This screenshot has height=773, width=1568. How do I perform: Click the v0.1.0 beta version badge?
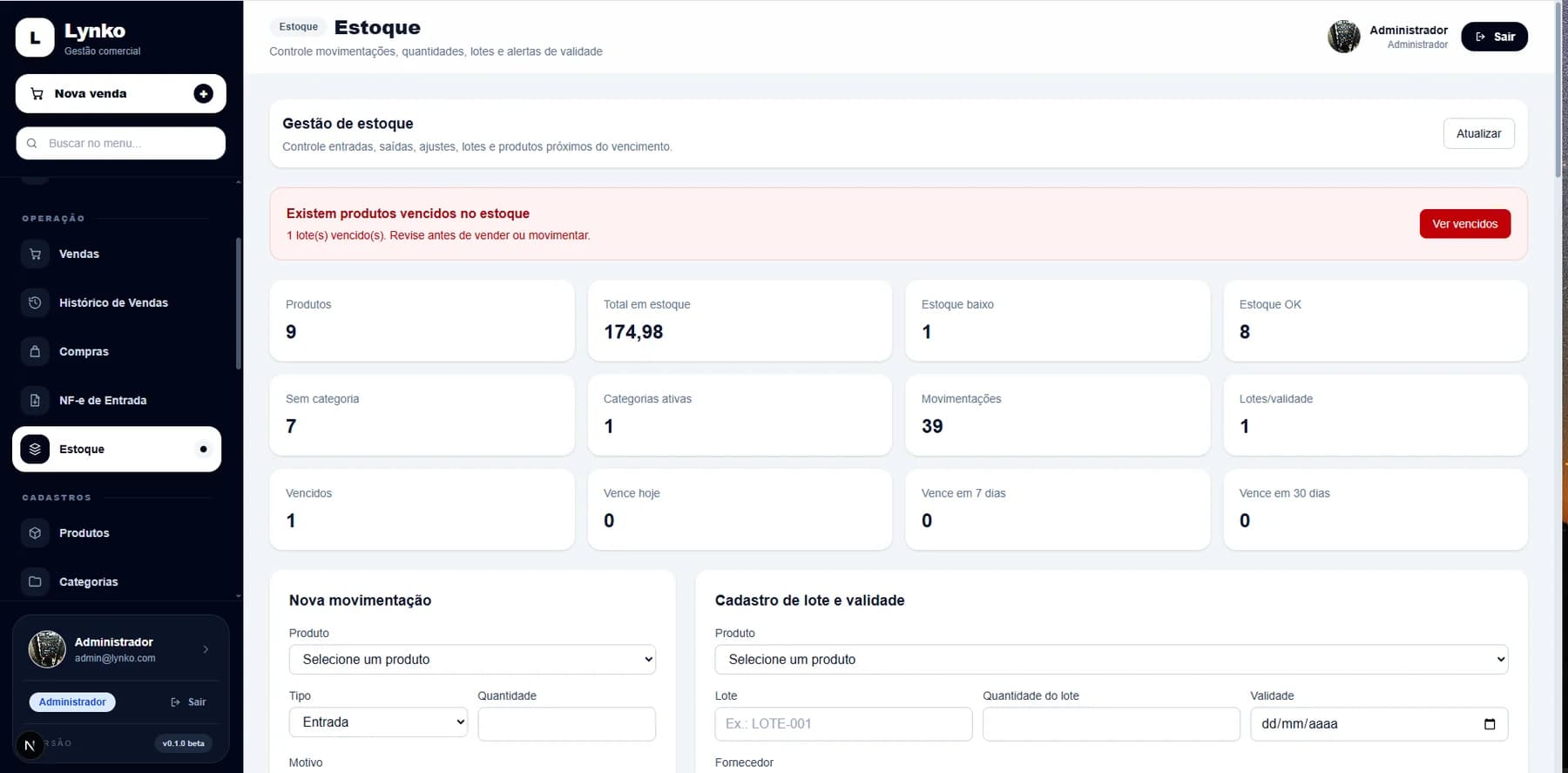184,743
